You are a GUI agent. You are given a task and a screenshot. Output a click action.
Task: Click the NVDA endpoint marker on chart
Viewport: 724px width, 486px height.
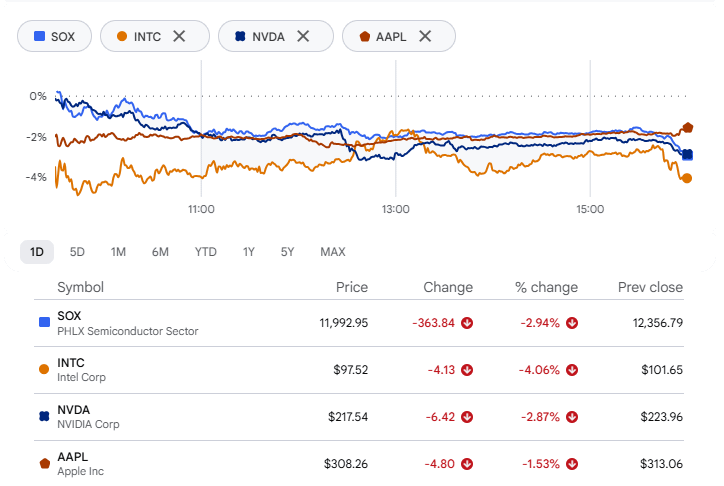(x=688, y=155)
